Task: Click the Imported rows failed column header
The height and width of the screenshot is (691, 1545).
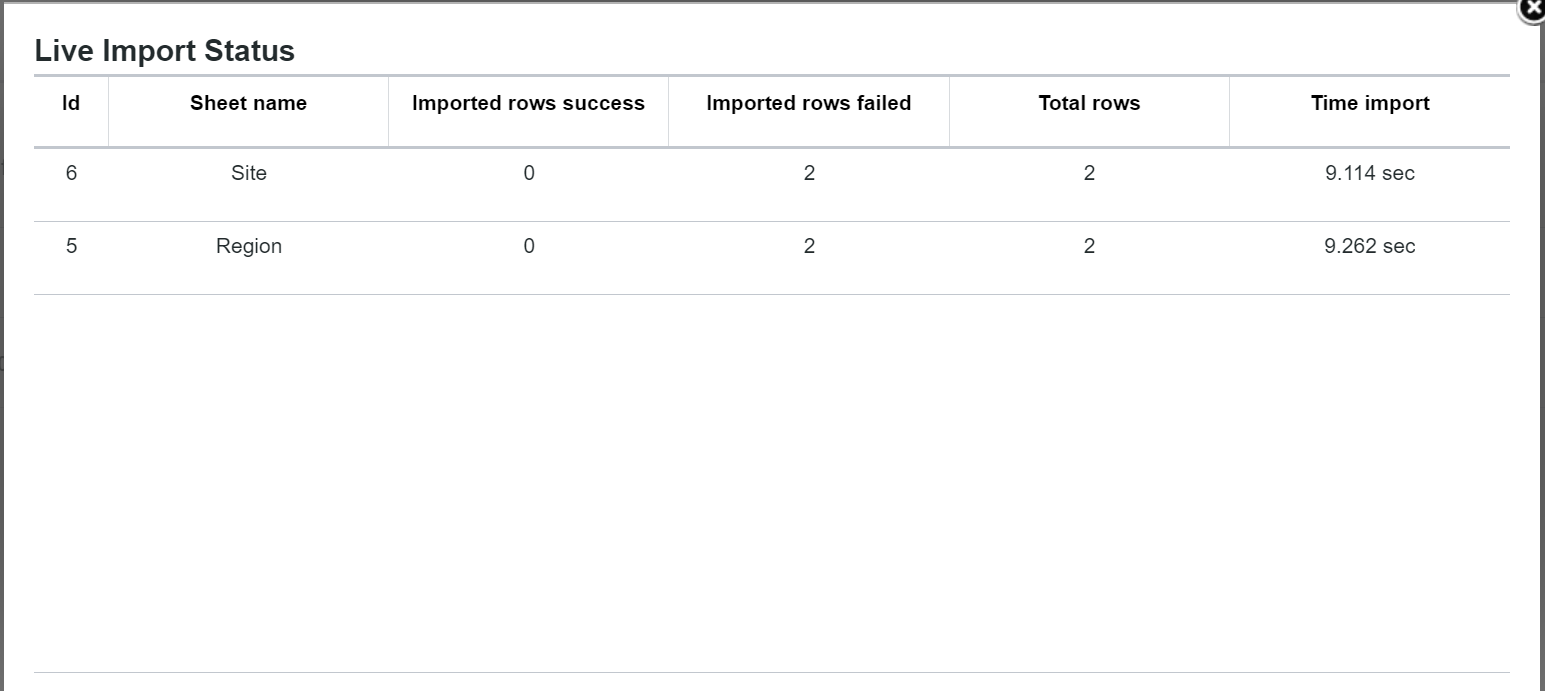Action: tap(808, 103)
